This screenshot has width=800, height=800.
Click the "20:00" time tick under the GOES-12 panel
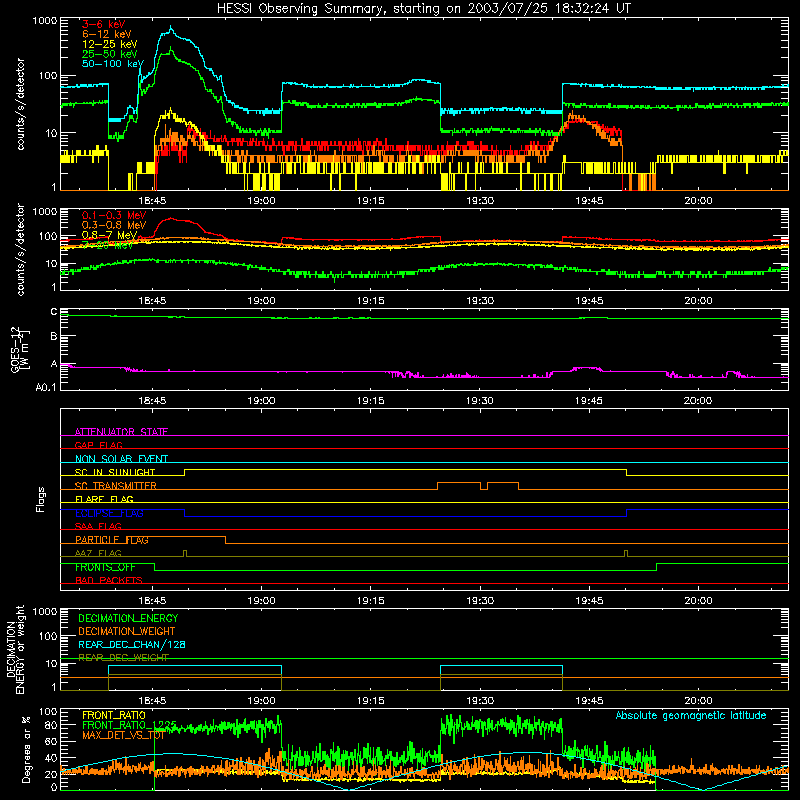(x=698, y=401)
